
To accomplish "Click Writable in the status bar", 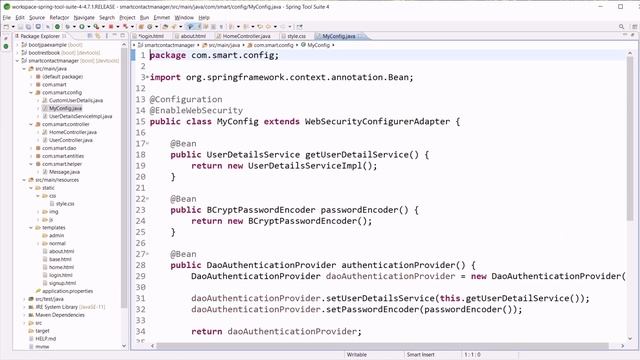I will [x=357, y=355].
